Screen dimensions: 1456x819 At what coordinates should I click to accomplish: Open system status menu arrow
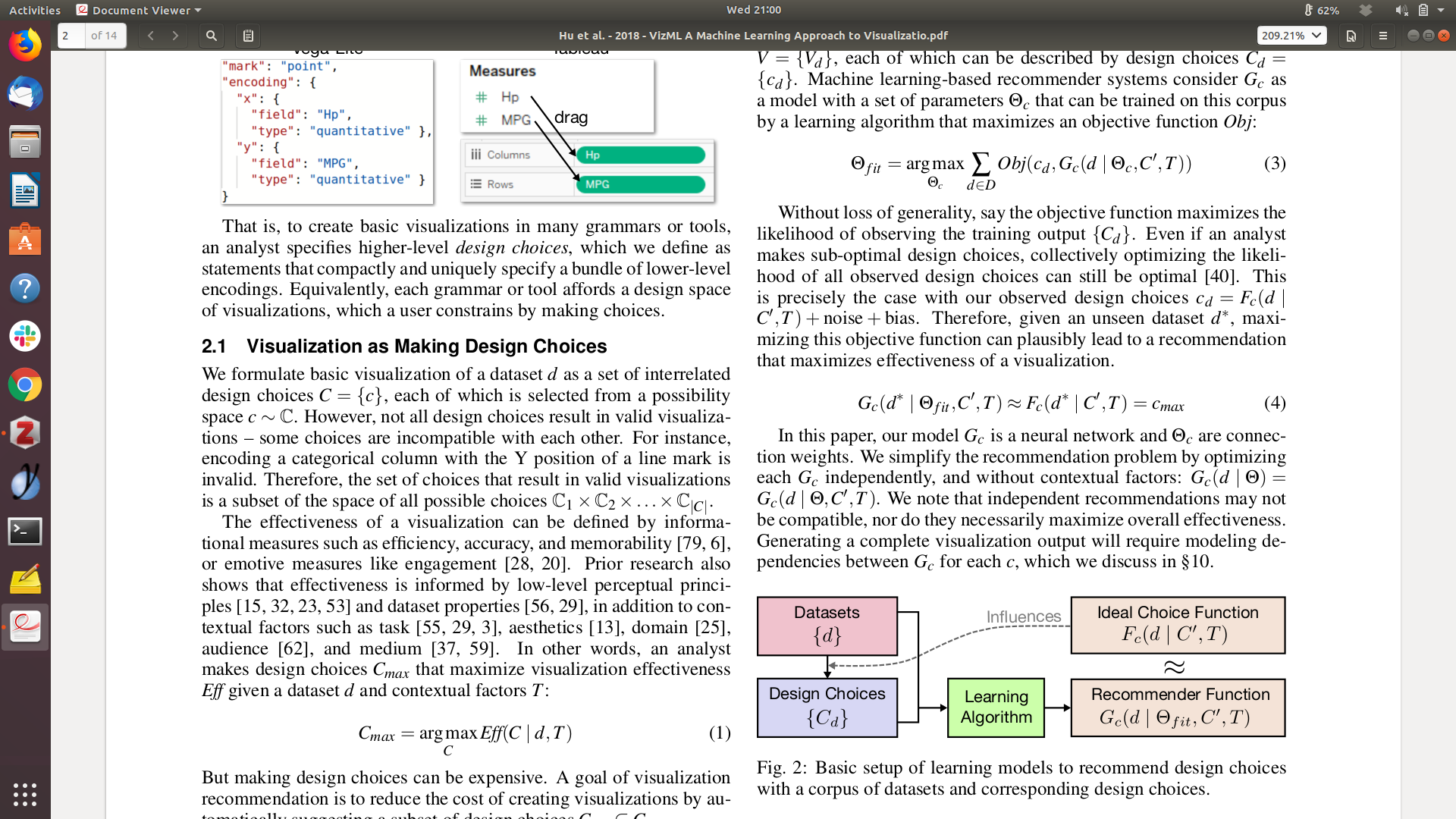click(1441, 10)
